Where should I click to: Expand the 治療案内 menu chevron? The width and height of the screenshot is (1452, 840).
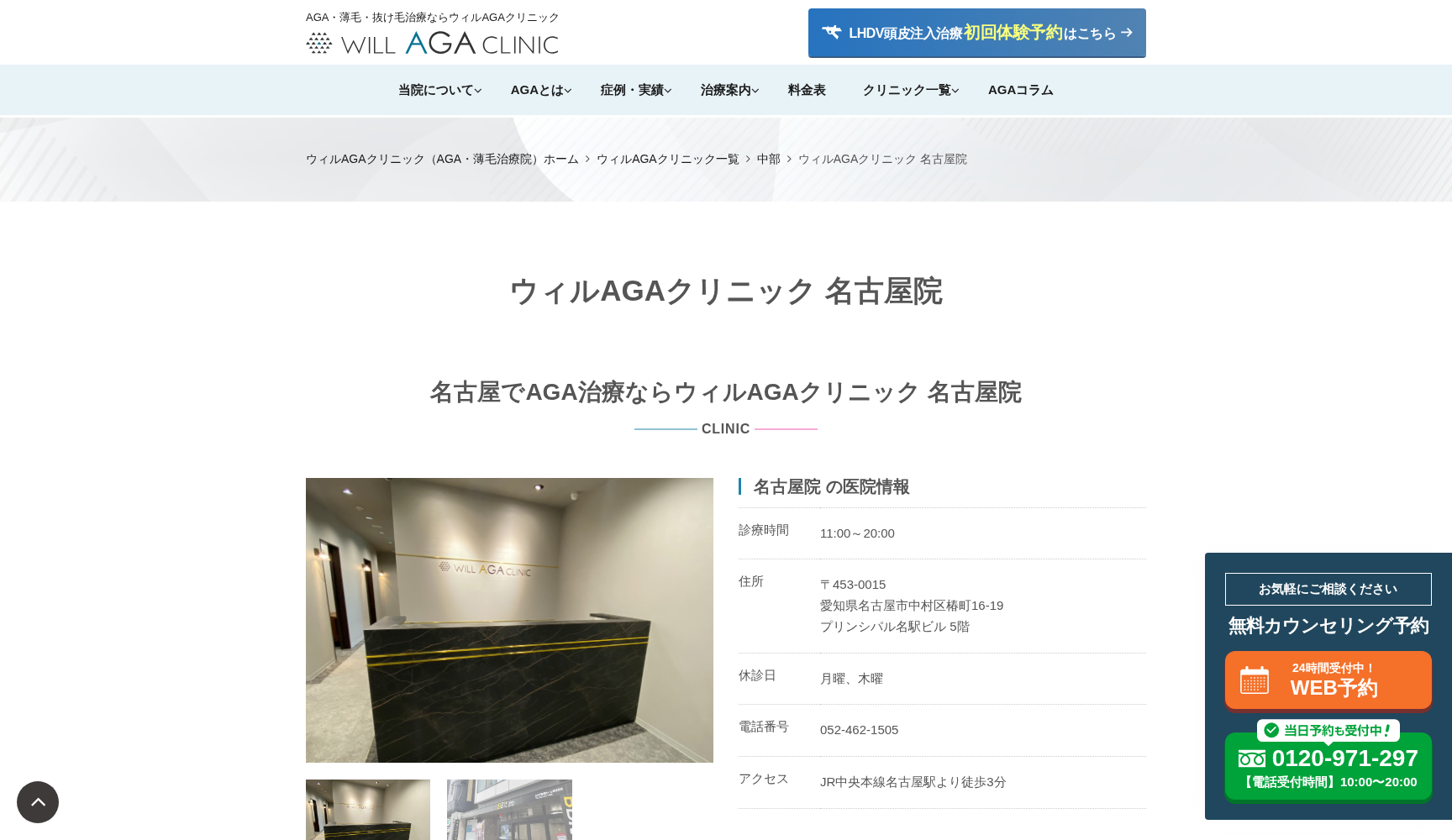[756, 91]
